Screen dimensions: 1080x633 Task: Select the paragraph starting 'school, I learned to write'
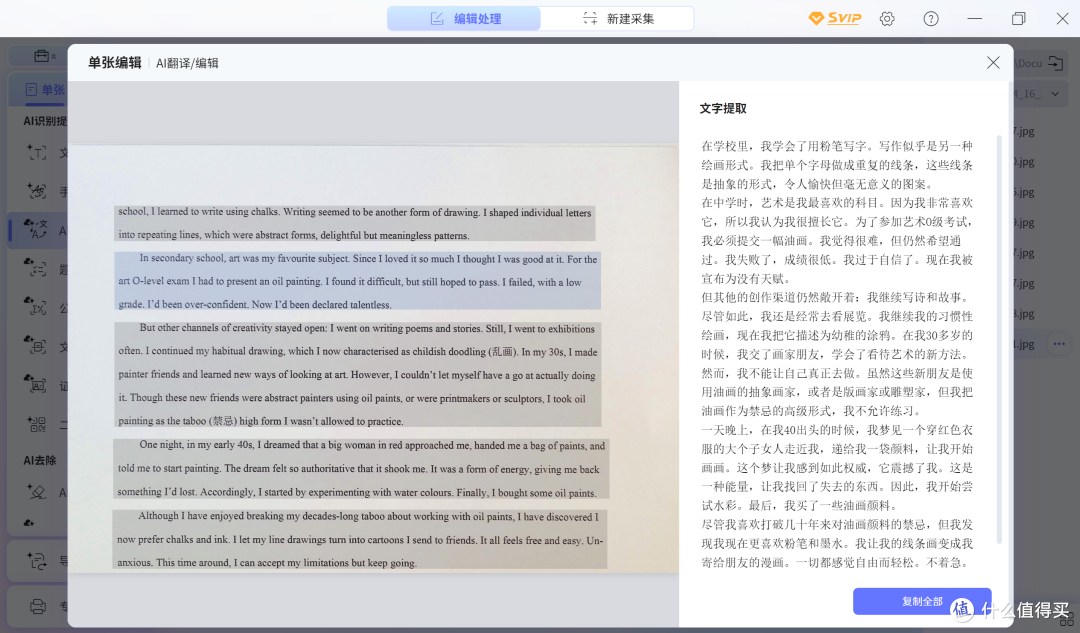(355, 223)
